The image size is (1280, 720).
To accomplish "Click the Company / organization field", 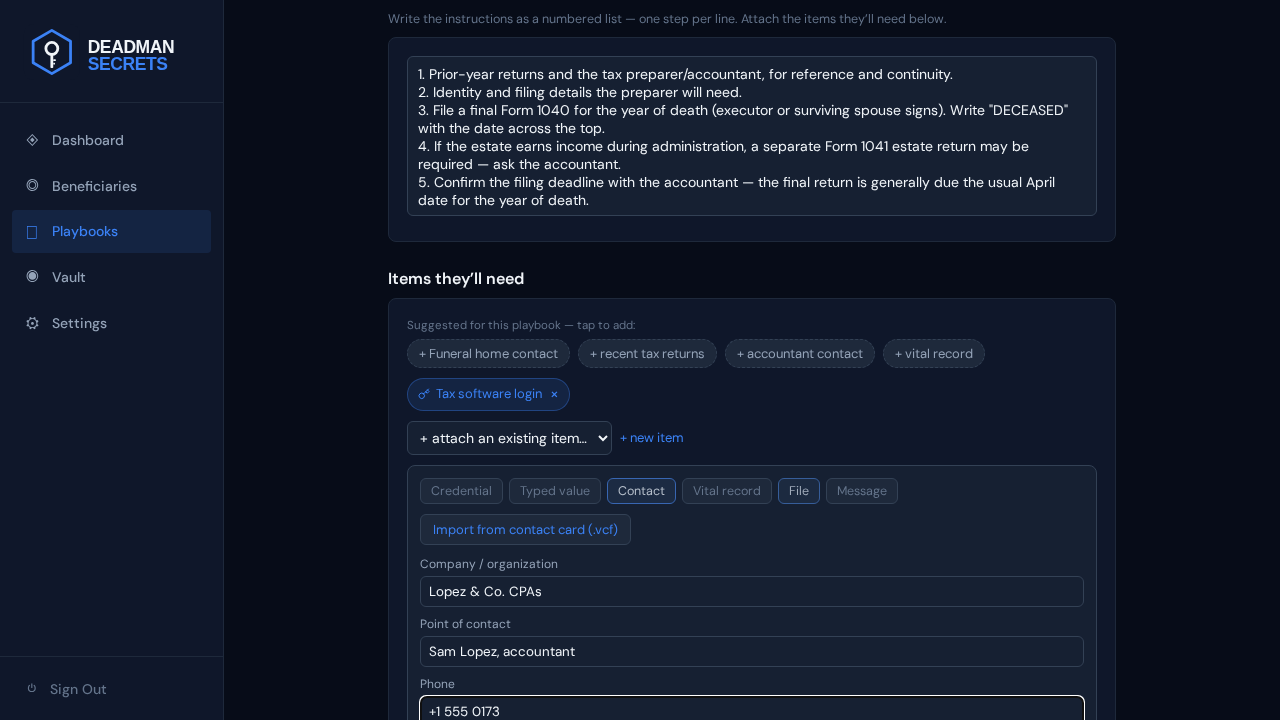I will coord(752,591).
